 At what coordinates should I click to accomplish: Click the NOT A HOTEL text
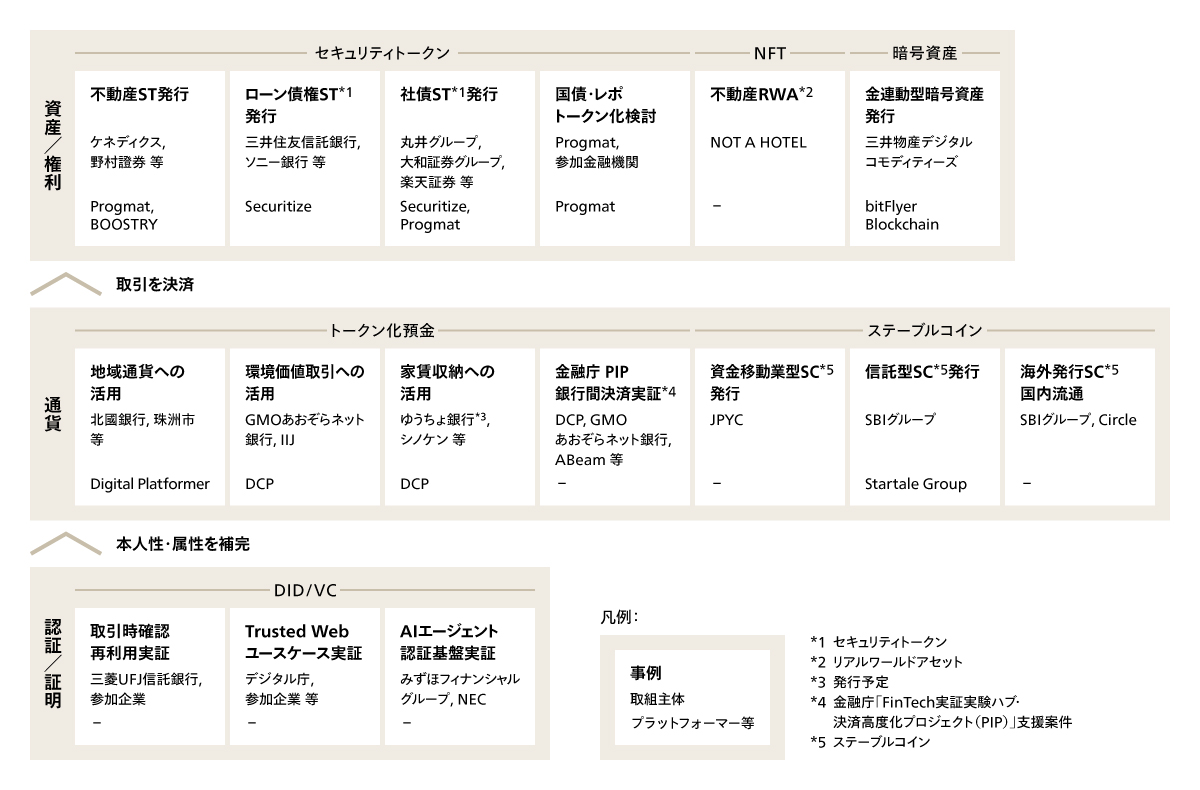pos(758,142)
